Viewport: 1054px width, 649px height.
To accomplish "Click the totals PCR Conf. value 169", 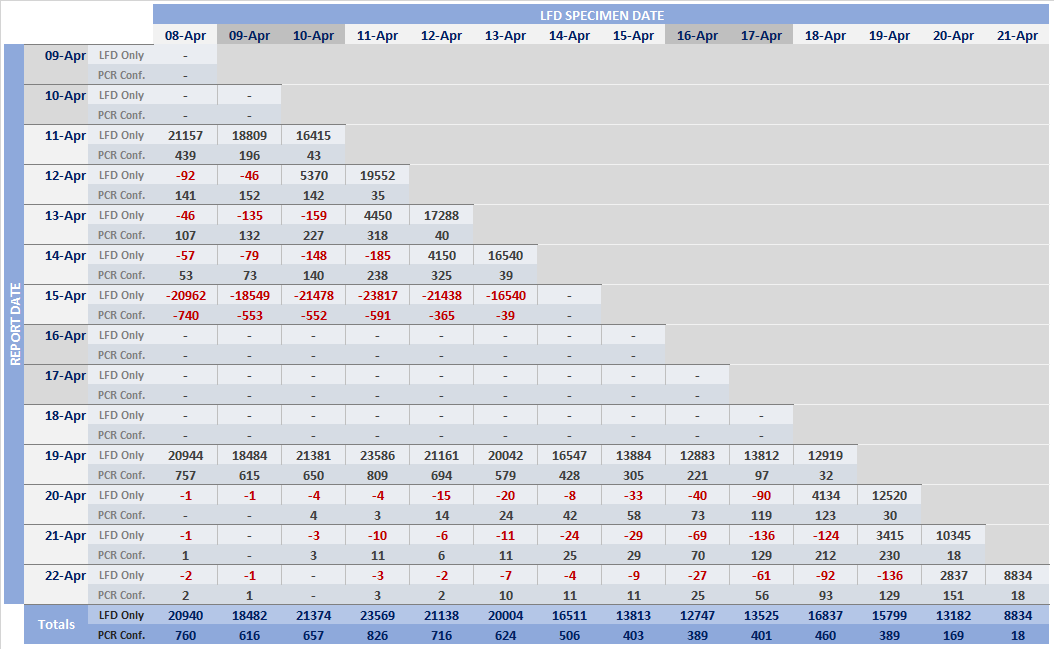I will [953, 636].
